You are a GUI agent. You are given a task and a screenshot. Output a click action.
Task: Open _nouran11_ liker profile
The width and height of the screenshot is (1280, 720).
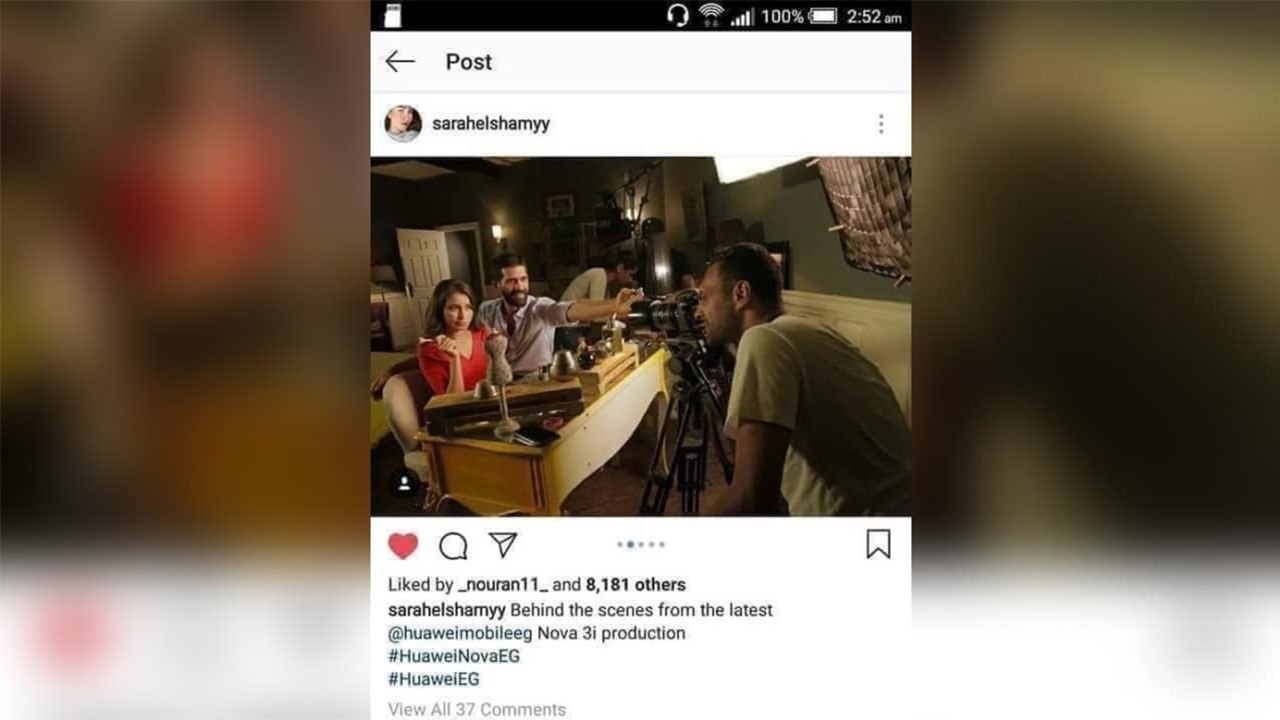pyautogui.click(x=502, y=585)
